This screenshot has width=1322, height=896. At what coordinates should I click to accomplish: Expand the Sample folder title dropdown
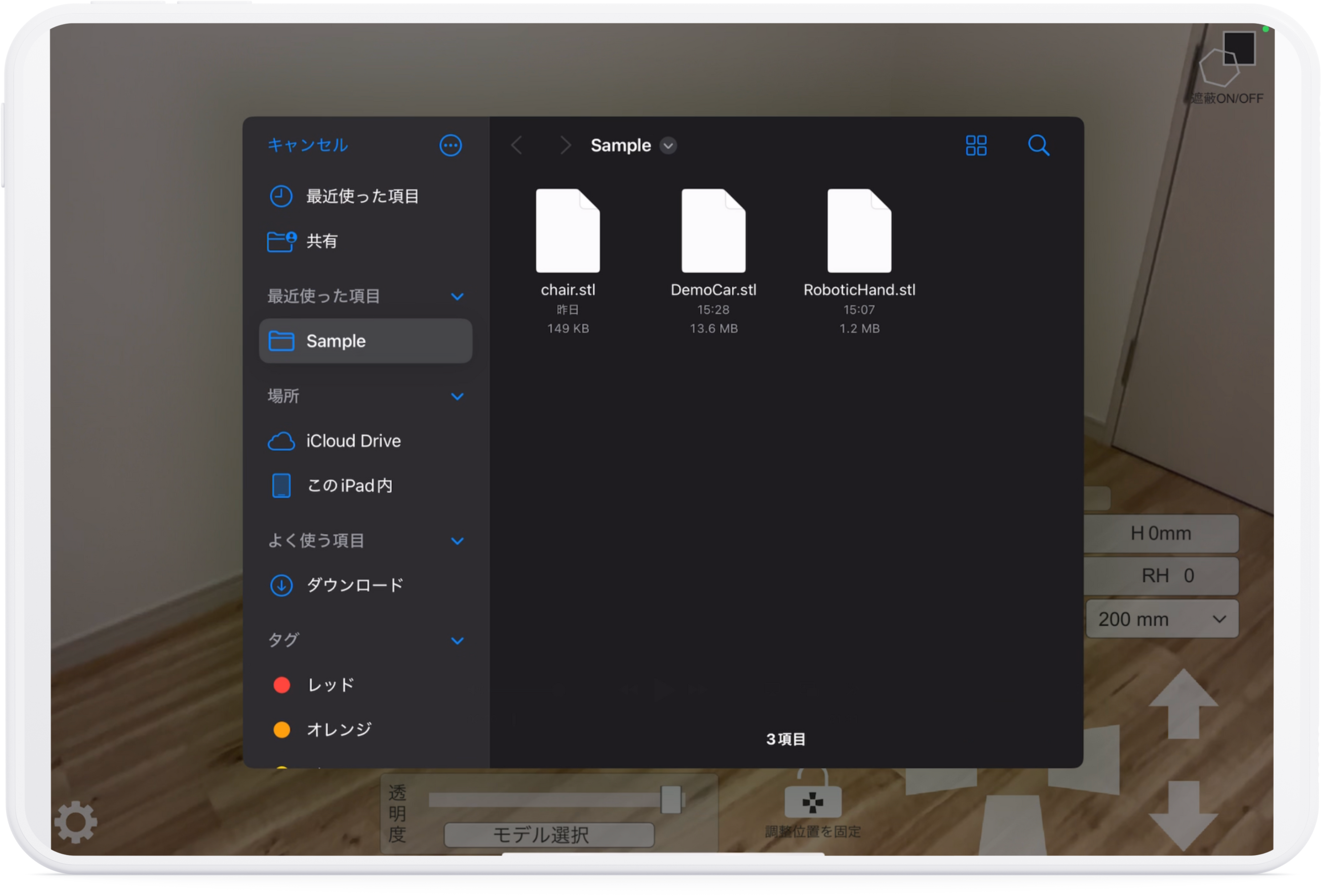(x=668, y=146)
